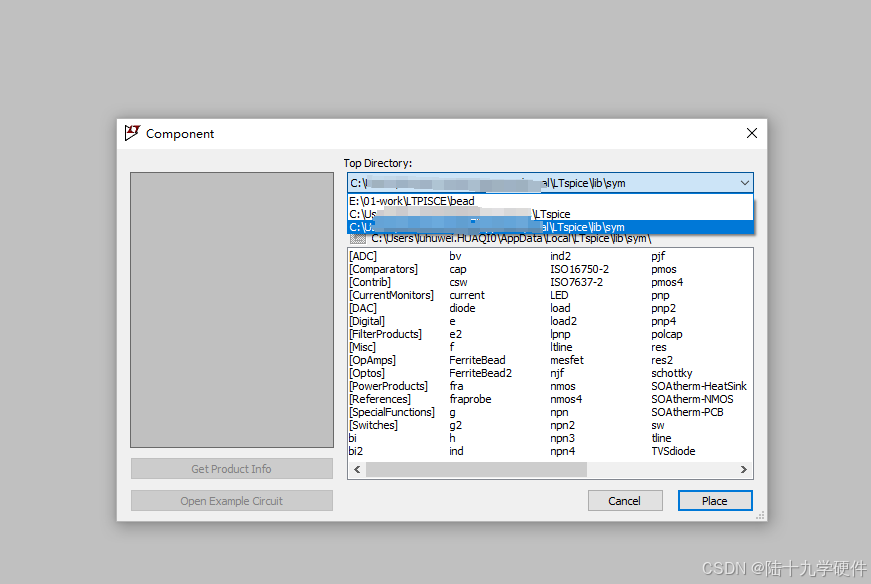Select the SOAtherm-HeatSink component
The height and width of the screenshot is (584, 871).
tap(699, 386)
